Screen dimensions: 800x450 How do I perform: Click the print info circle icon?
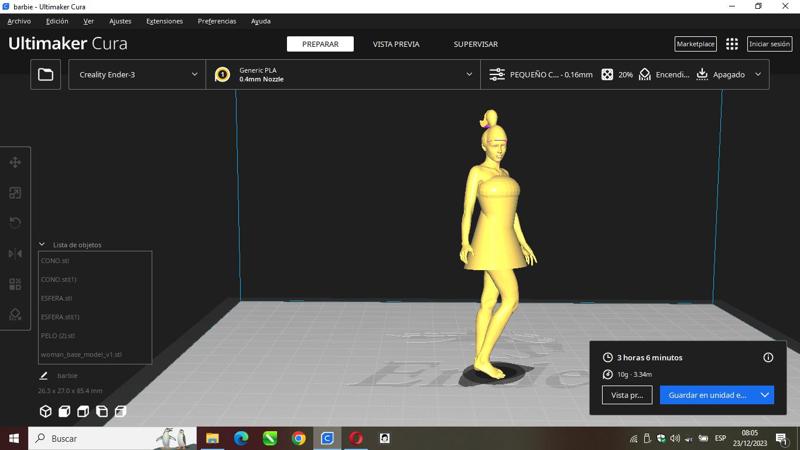pos(768,357)
